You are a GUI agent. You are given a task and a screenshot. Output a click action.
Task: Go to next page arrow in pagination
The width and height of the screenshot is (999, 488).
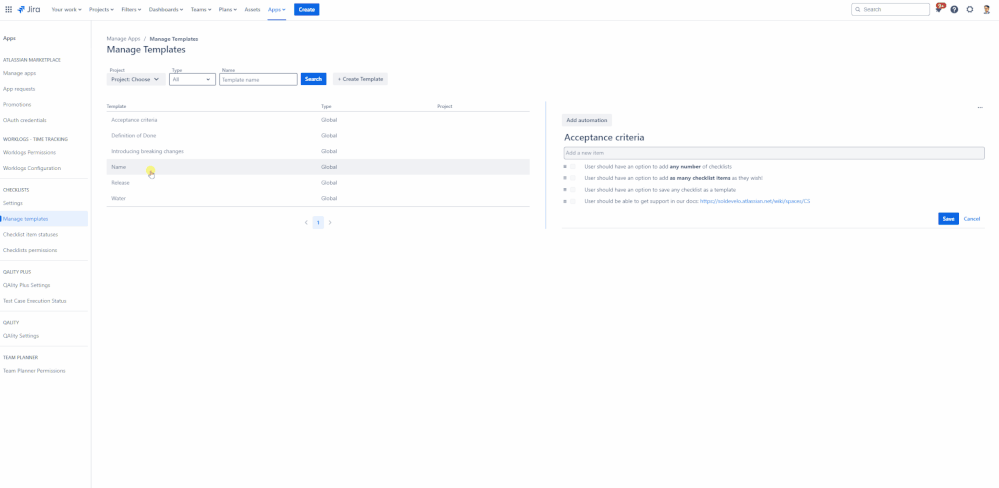[x=330, y=222]
